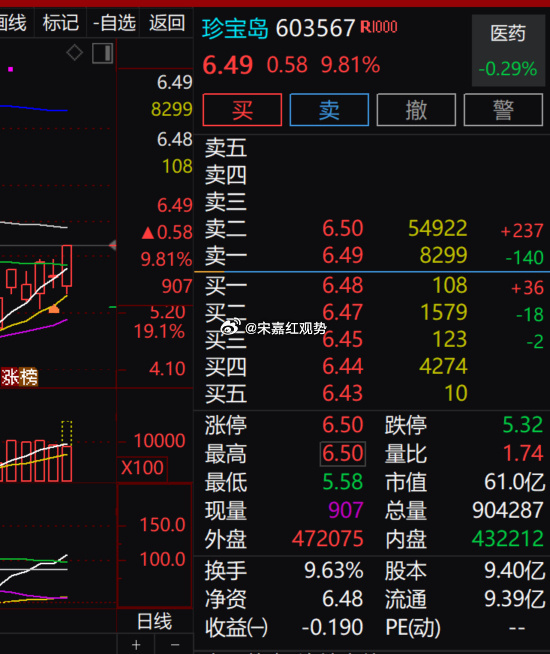The height and width of the screenshot is (654, 550).
Task: Click the 10000 volume axis label
Action: point(159,441)
